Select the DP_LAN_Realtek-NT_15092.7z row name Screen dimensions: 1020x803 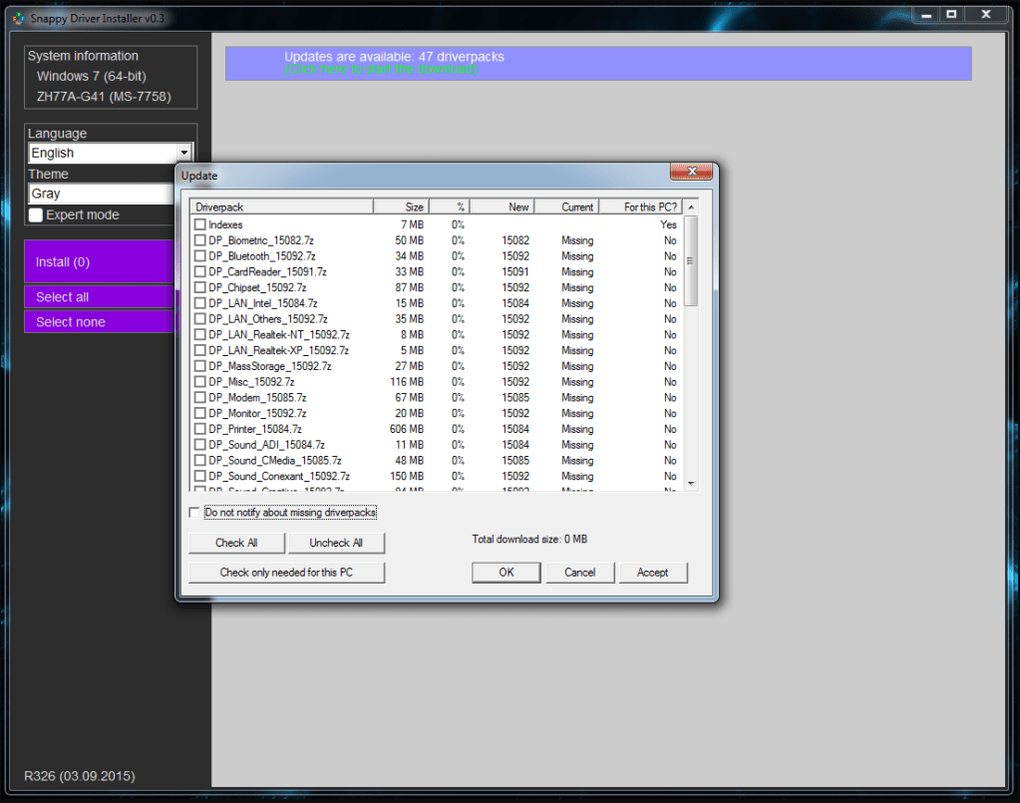click(x=278, y=334)
